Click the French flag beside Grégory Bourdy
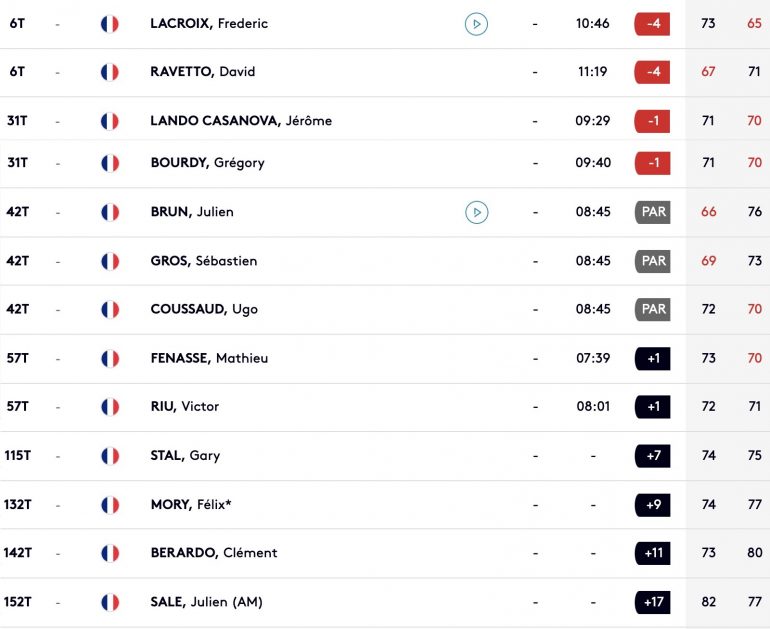 (110, 163)
